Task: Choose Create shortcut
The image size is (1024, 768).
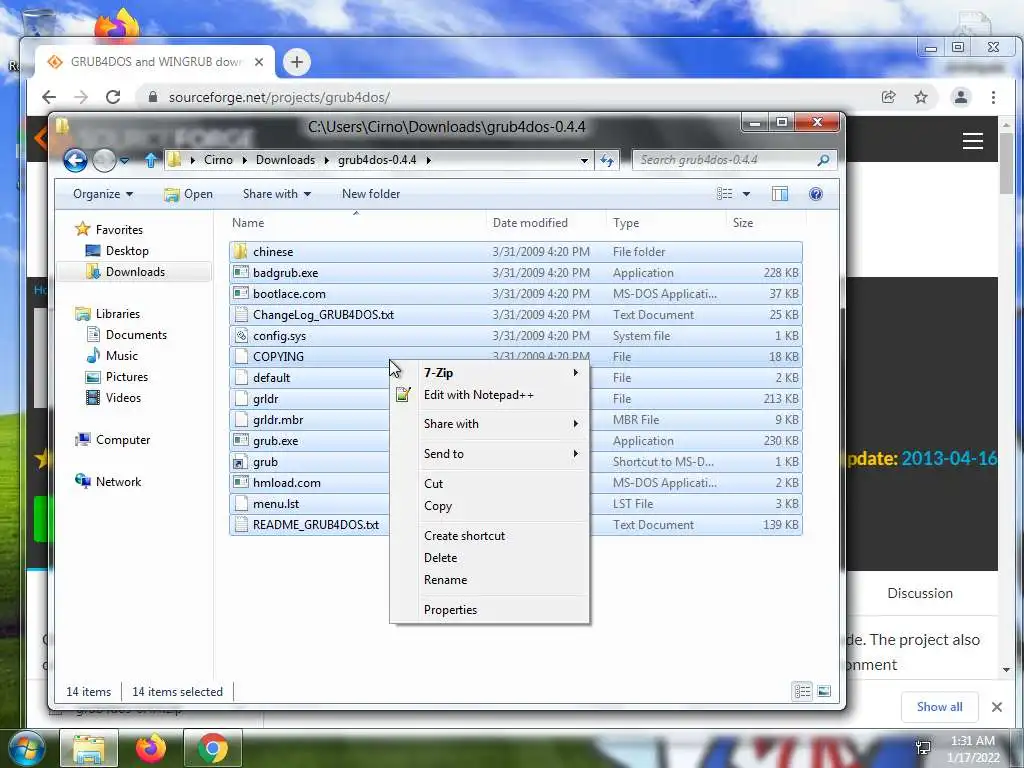Action: coord(489,536)
